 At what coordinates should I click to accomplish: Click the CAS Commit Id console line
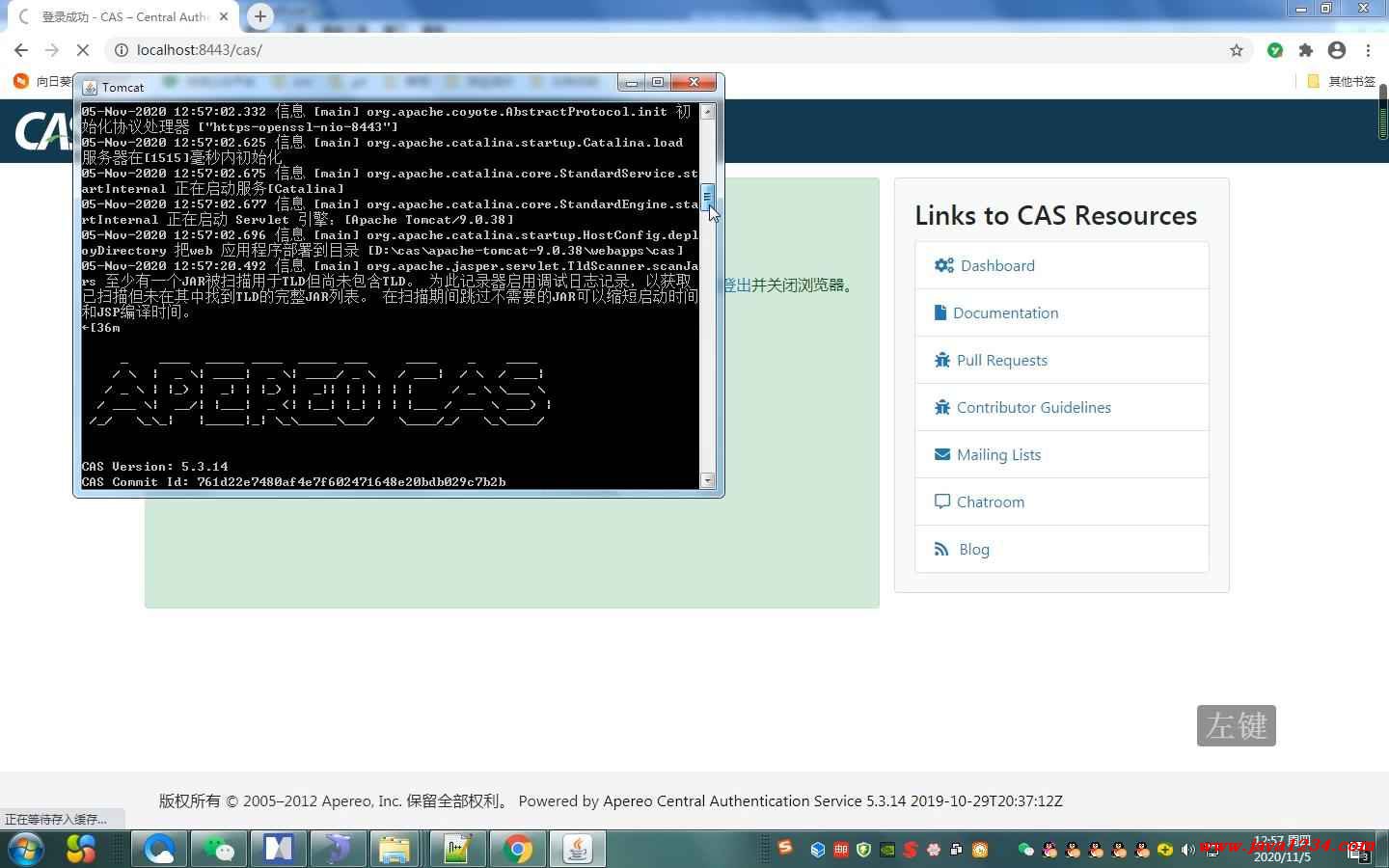(x=293, y=481)
